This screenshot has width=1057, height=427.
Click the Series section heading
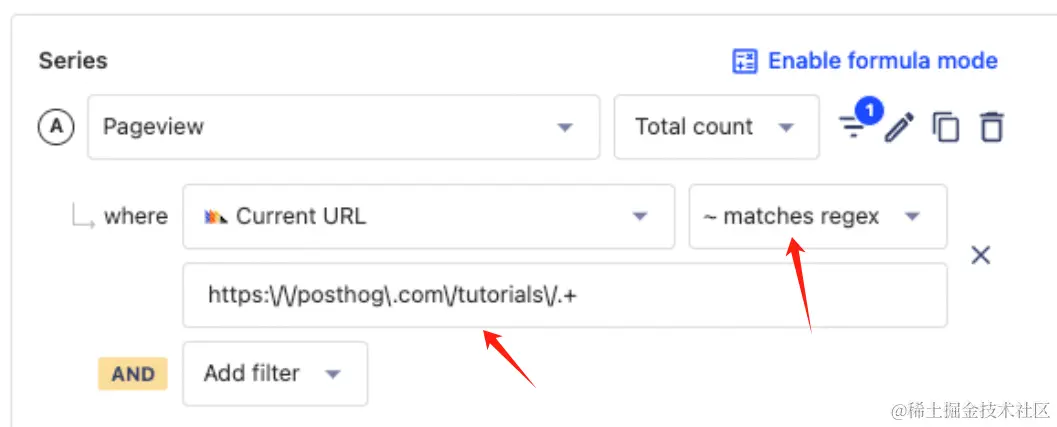tap(73, 61)
